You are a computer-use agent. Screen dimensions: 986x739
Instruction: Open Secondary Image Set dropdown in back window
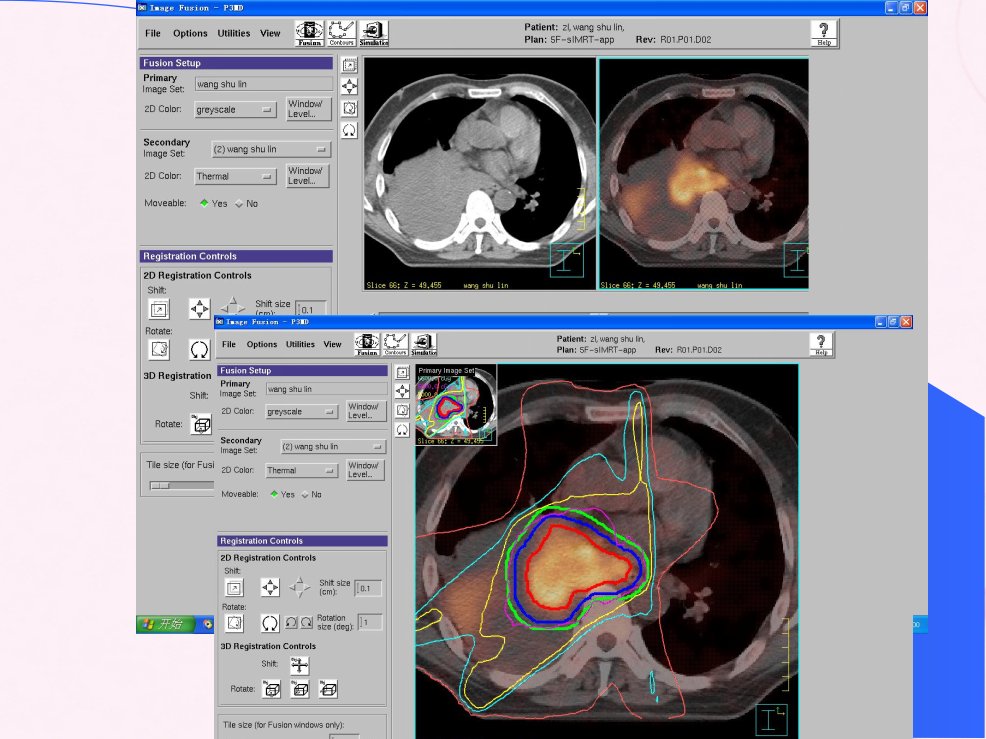(270, 149)
